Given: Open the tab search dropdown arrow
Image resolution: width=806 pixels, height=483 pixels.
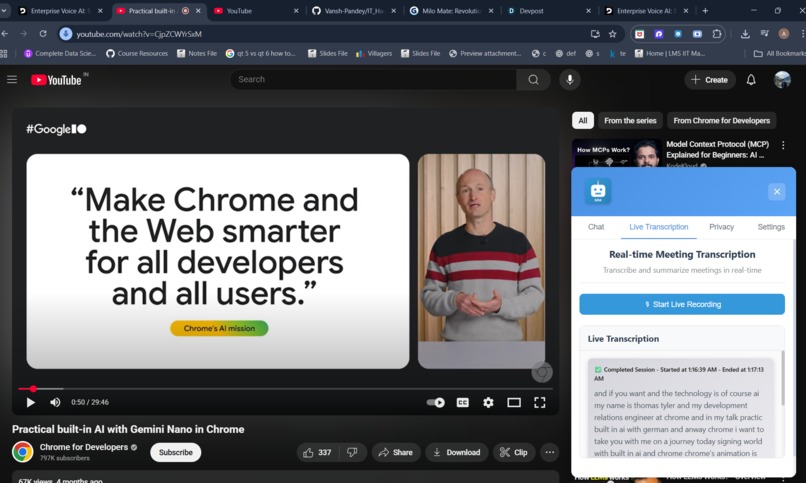Looking at the screenshot, I should pos(4,10).
